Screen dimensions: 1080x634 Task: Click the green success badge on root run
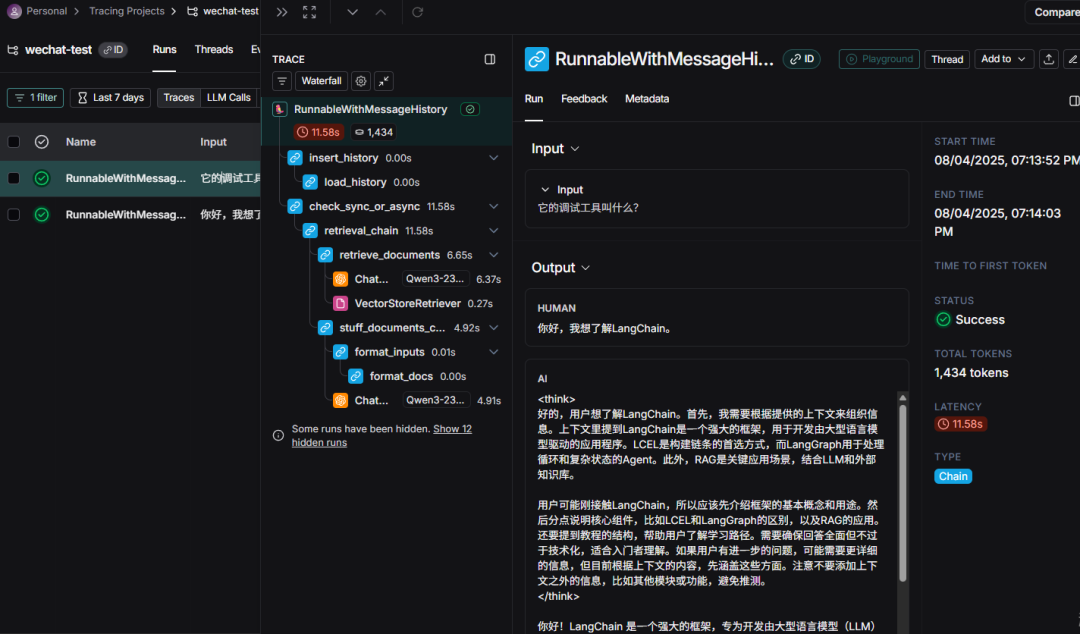(x=470, y=109)
